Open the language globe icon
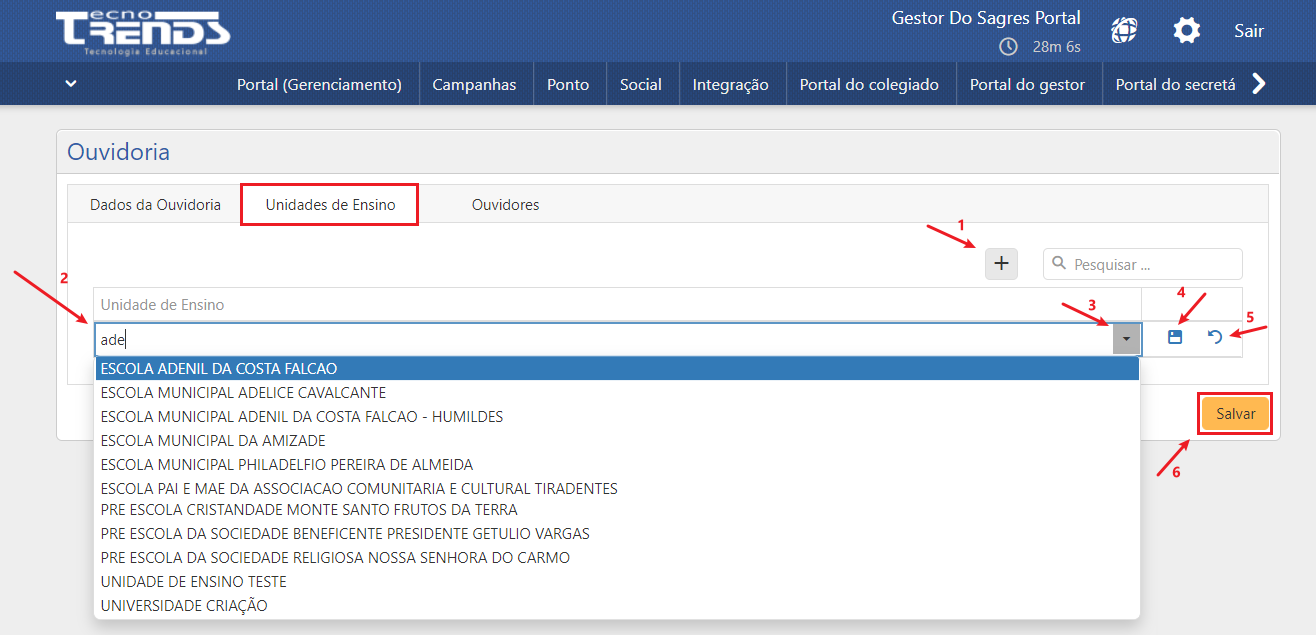Image resolution: width=1316 pixels, height=635 pixels. (x=1123, y=30)
